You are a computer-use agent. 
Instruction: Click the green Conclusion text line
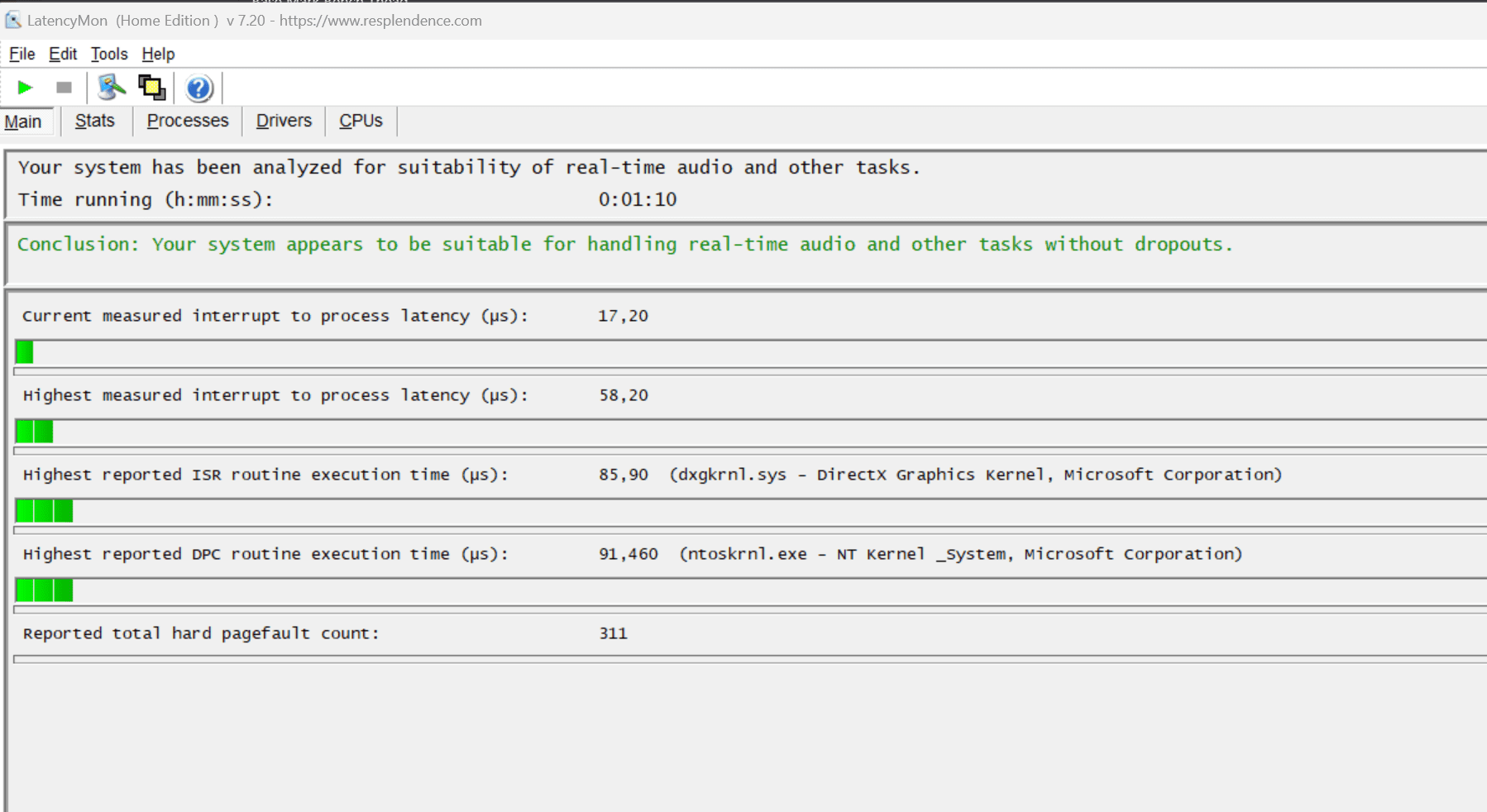pos(624,245)
